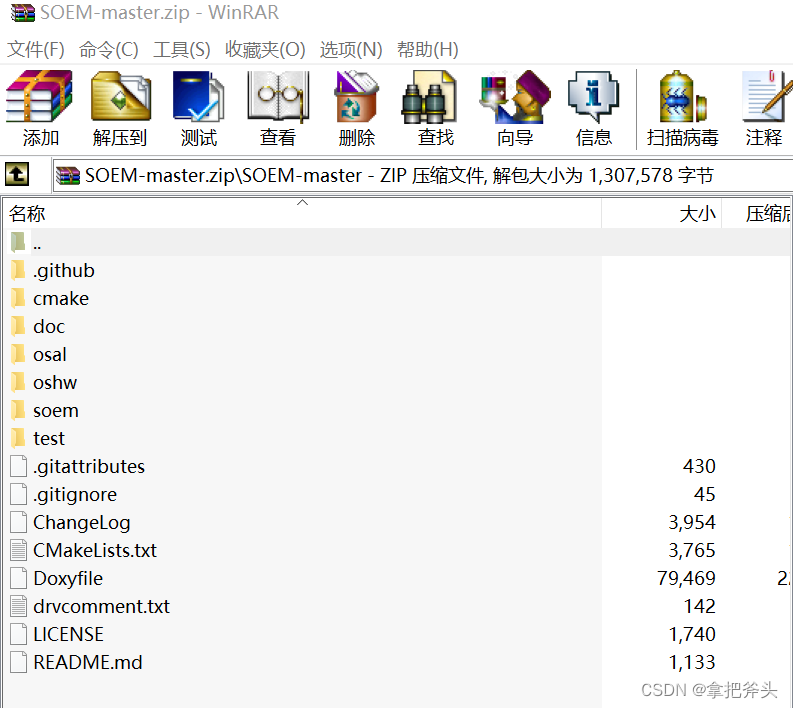Click the View (查看) book icon
This screenshot has width=793, height=708.
pos(278,96)
